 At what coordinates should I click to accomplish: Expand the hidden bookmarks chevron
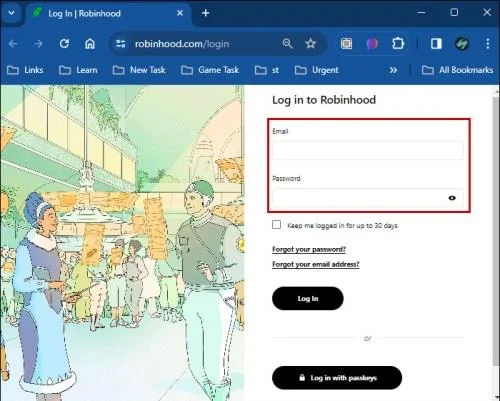[393, 70]
